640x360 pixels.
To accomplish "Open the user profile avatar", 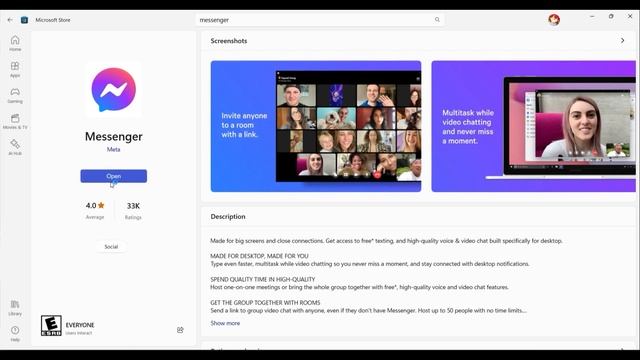I will (554, 20).
